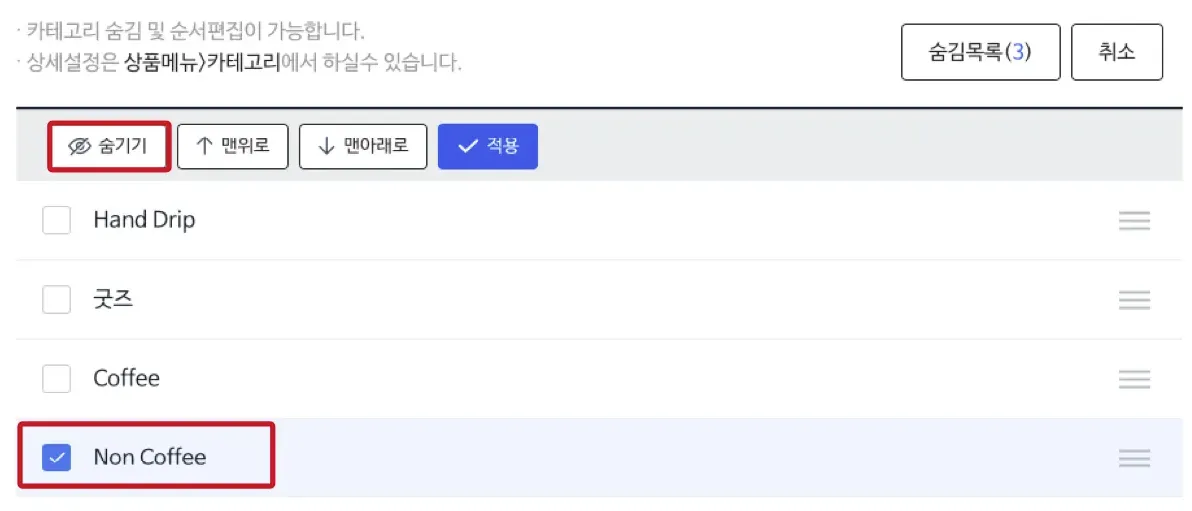The height and width of the screenshot is (511, 1192).
Task: Click the reorder handle on Coffee row
Action: [1134, 379]
